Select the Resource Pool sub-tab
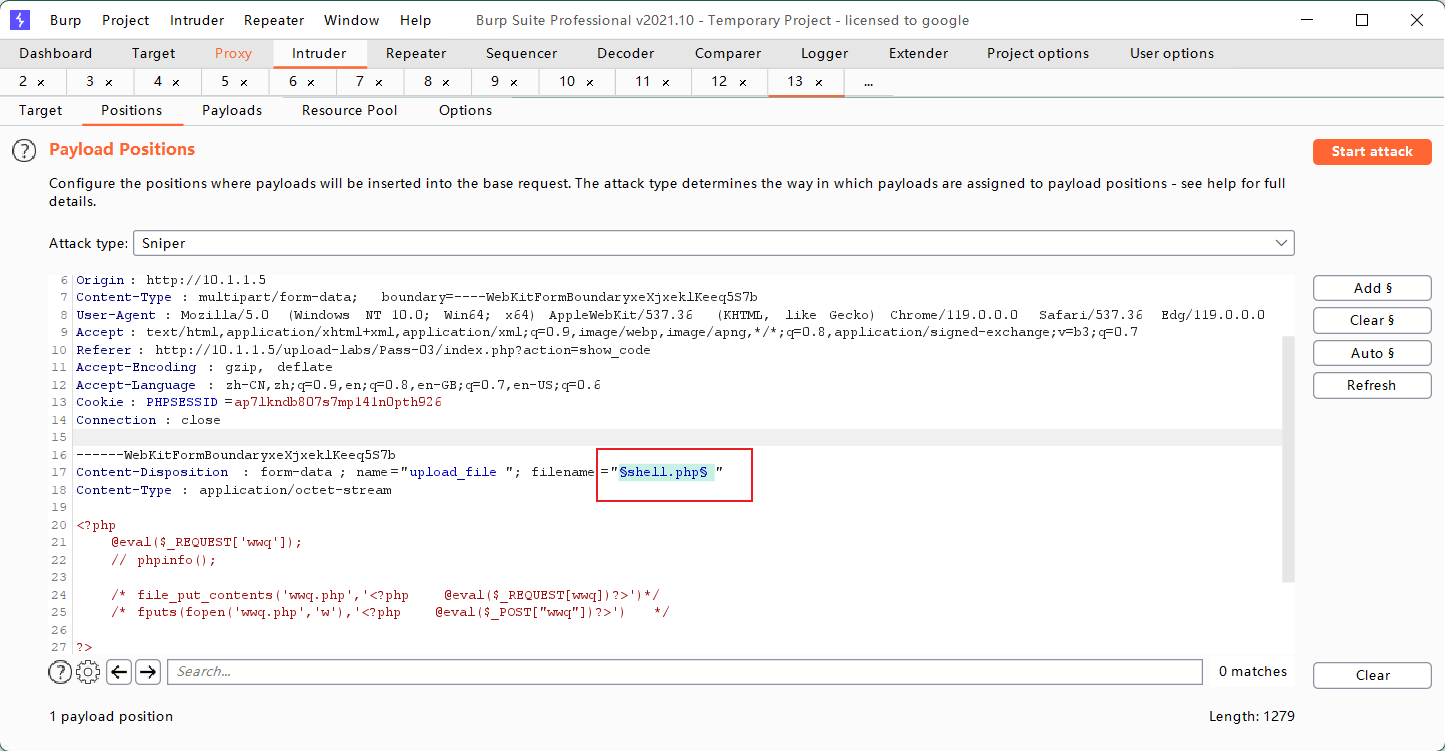 pos(350,111)
